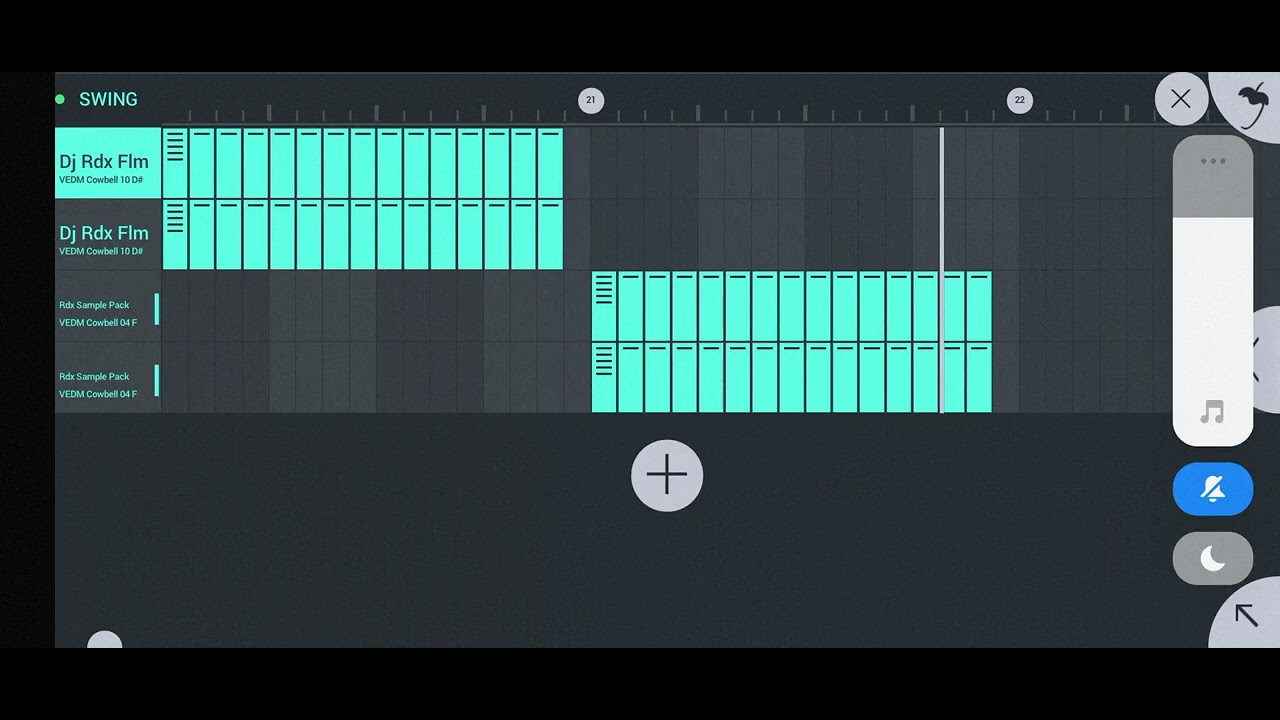Select the dark Dj Rdx Flm channel header
Image resolution: width=1280 pixels, height=720 pixels.
click(x=108, y=235)
